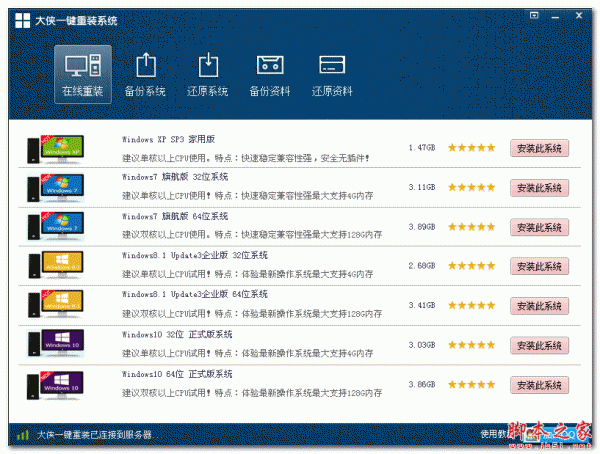Screen dimensions: 600x454
Task: Click the 3.41GB size value
Action: point(422,305)
